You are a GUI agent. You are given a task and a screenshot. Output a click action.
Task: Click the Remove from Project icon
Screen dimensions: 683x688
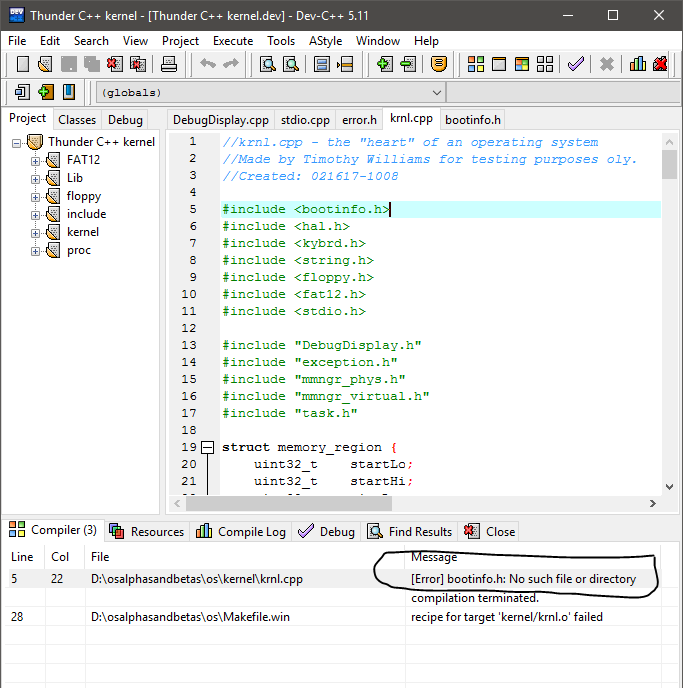(x=408, y=64)
